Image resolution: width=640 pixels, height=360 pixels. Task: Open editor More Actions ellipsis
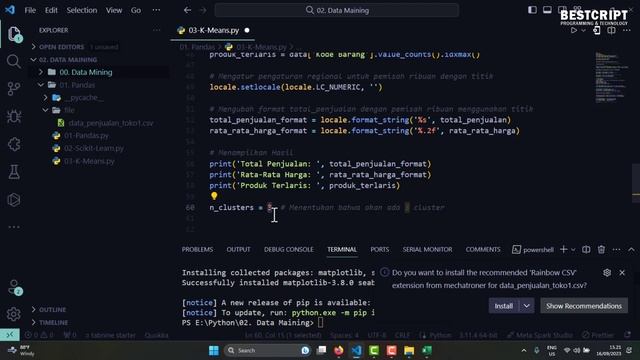(x=627, y=30)
